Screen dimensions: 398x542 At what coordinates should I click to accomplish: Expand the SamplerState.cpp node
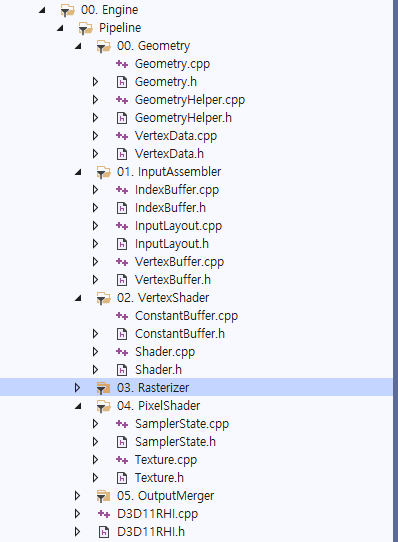coord(95,423)
